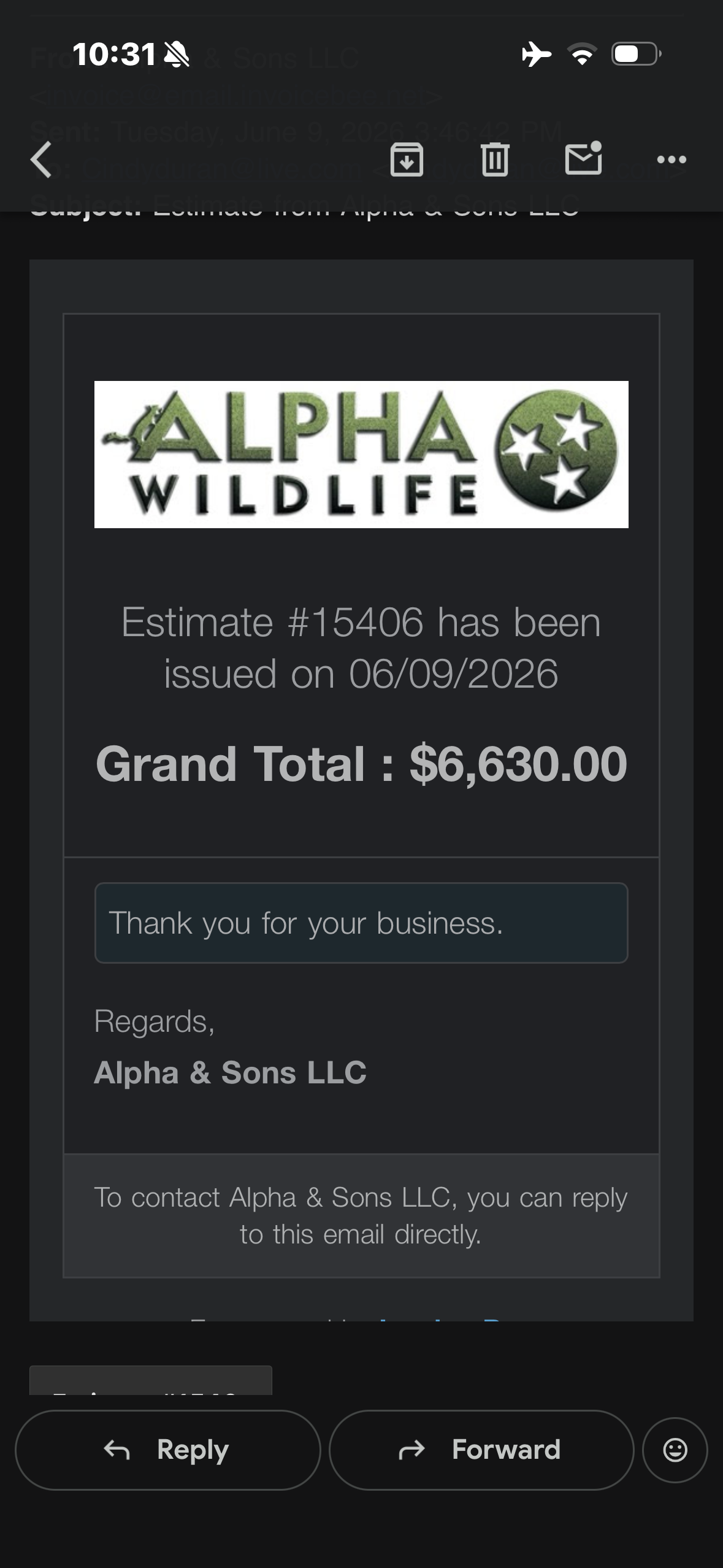Delete the email with the trash icon
The height and width of the screenshot is (1568, 723).
(x=495, y=159)
